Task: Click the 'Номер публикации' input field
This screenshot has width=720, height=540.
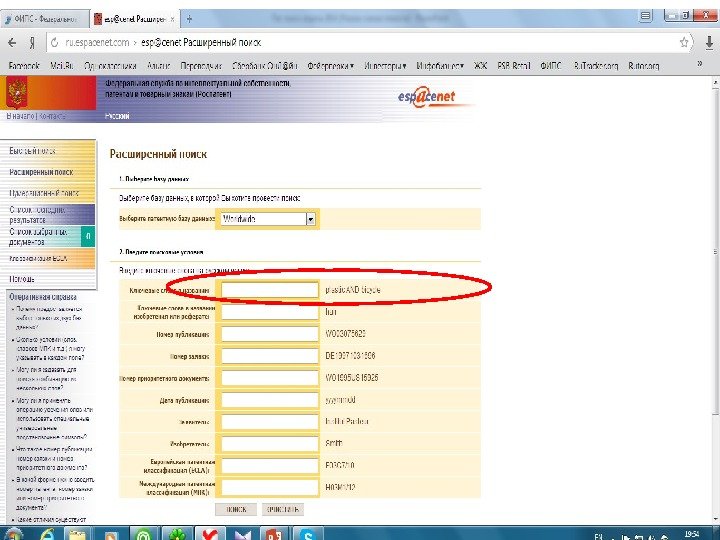Action: pos(270,334)
